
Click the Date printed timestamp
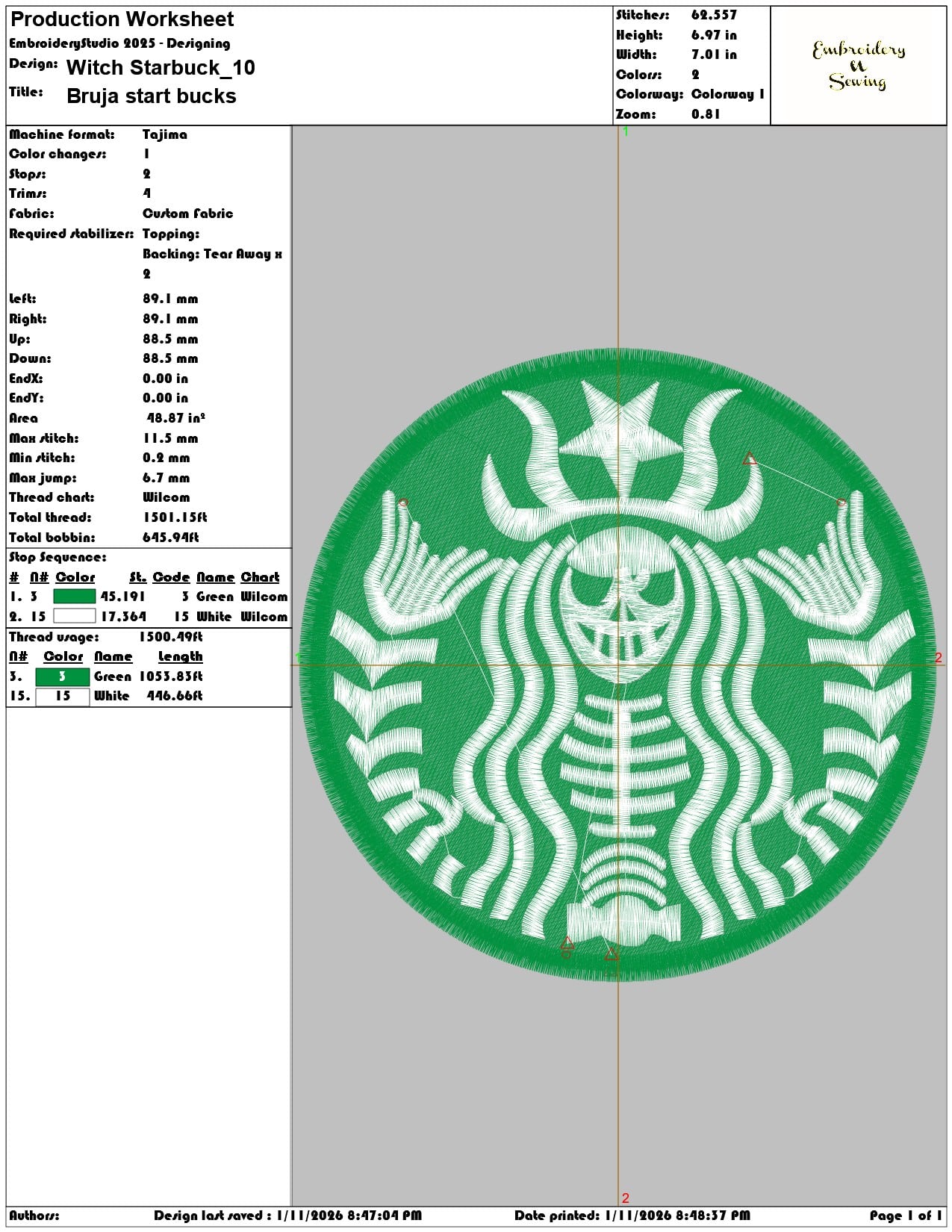[x=632, y=1216]
